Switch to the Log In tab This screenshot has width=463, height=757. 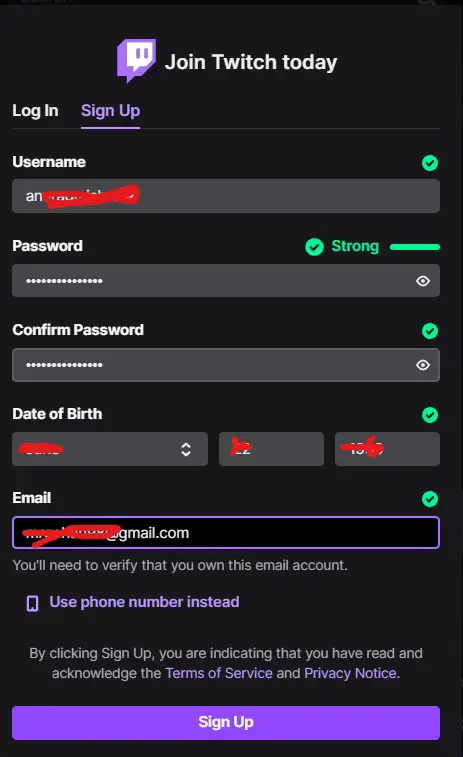35,111
